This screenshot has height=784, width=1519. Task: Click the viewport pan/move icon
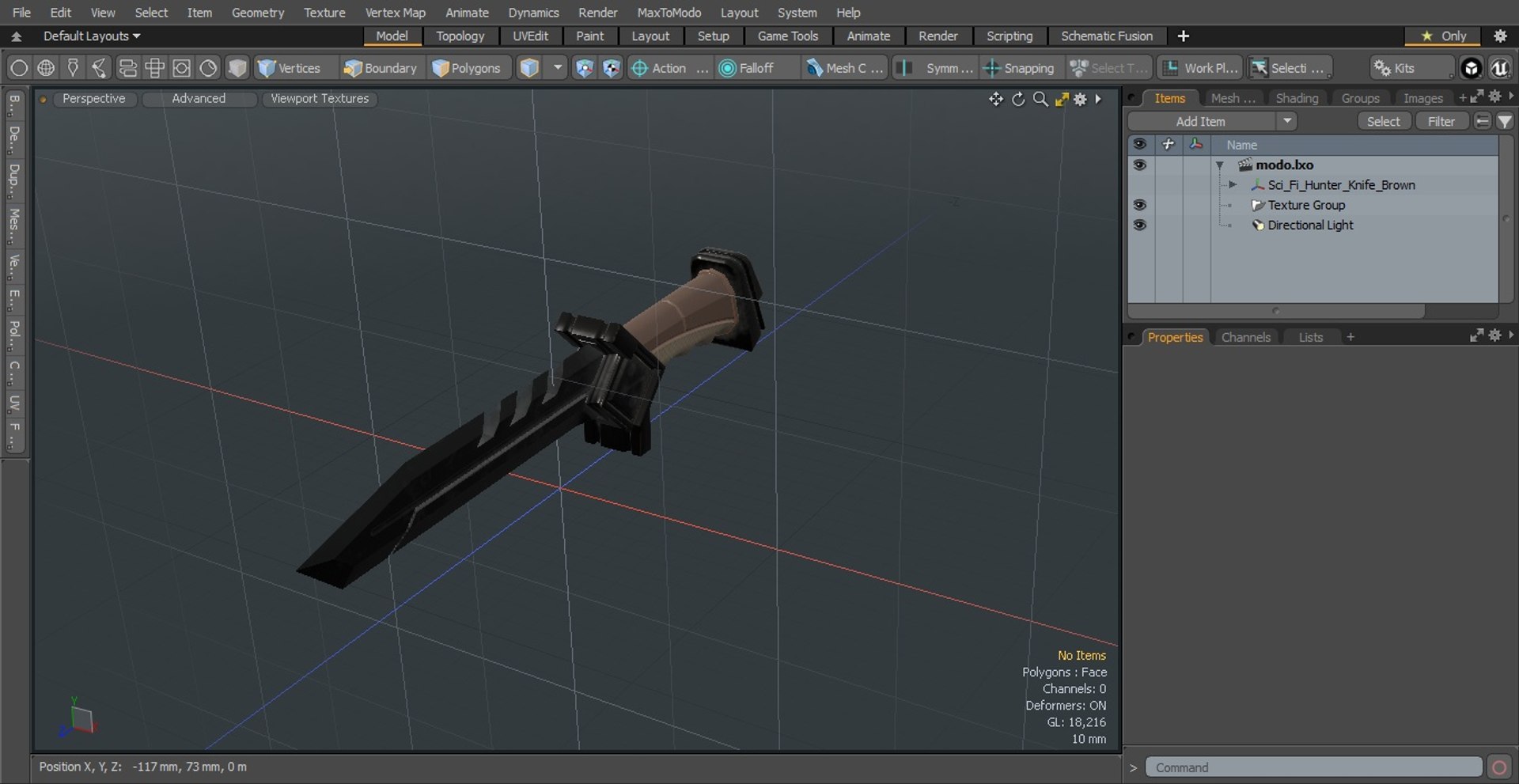(x=995, y=99)
